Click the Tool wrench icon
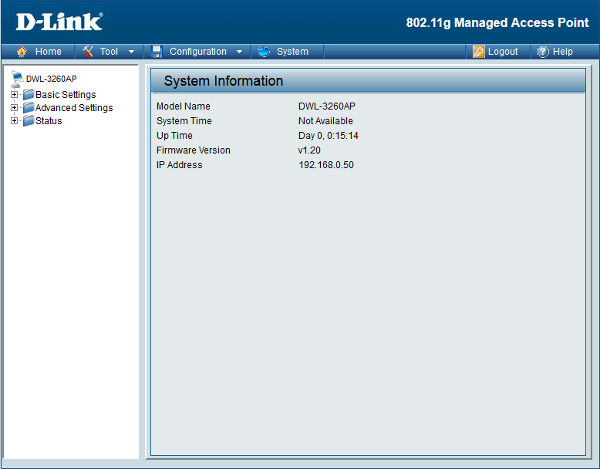Image resolution: width=600 pixels, height=469 pixels. 88,51
